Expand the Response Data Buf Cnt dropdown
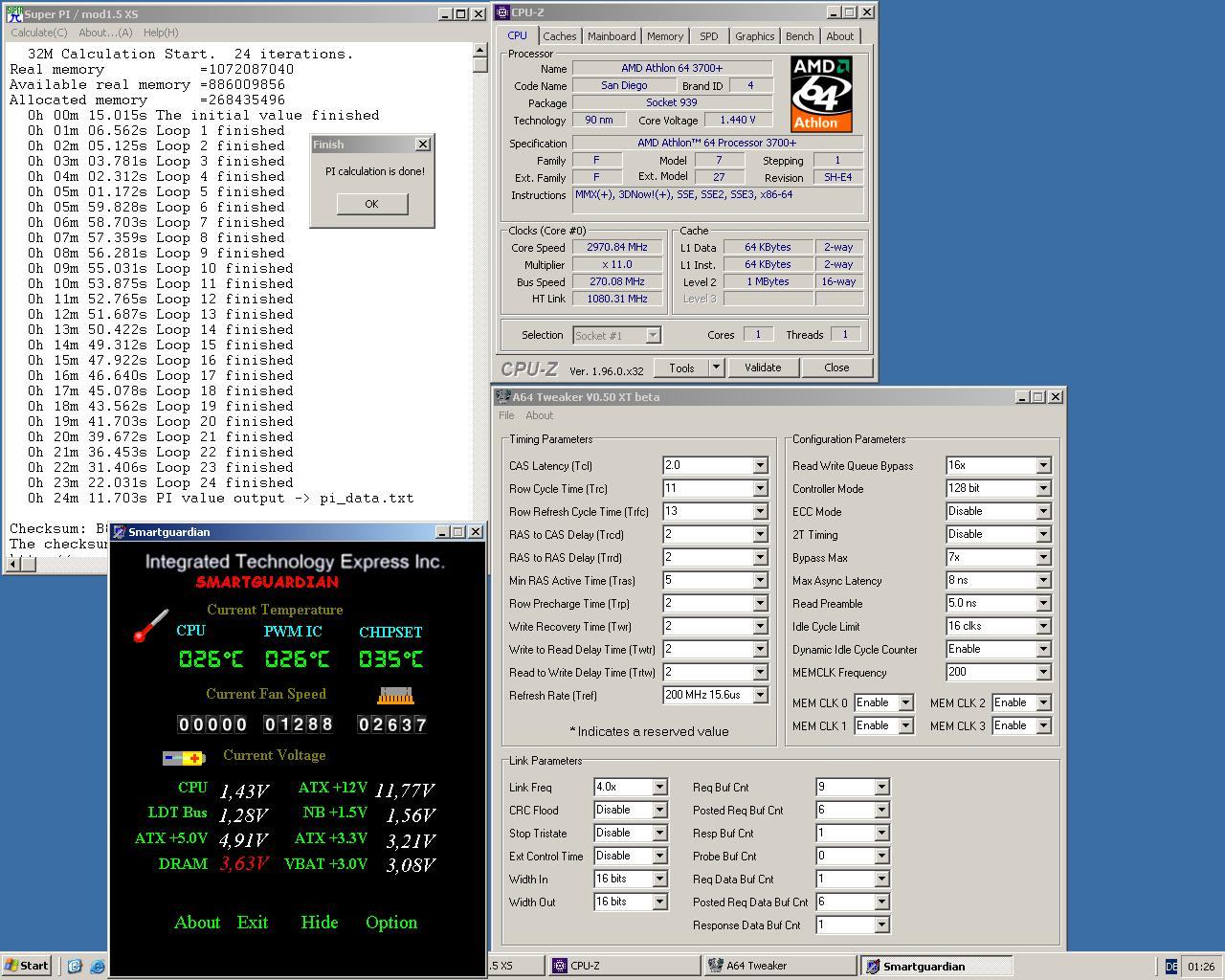The height and width of the screenshot is (980, 1225). click(881, 925)
